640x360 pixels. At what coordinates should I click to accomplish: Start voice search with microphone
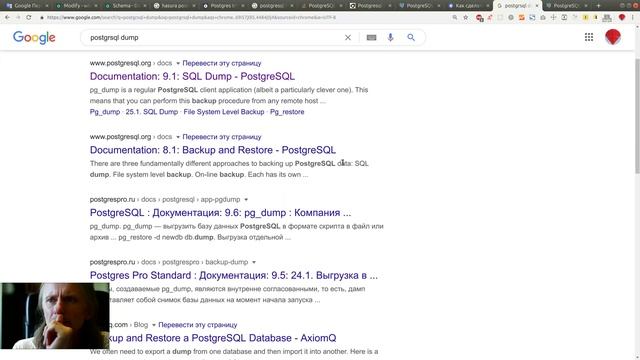click(391, 38)
